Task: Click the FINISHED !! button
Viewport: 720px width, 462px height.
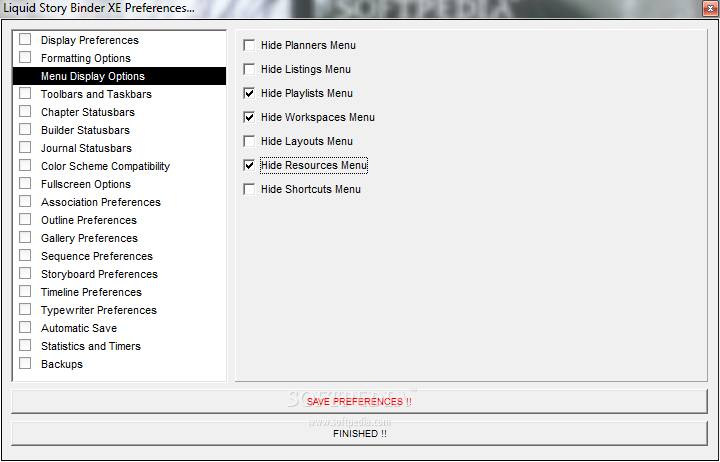Action: tap(359, 434)
